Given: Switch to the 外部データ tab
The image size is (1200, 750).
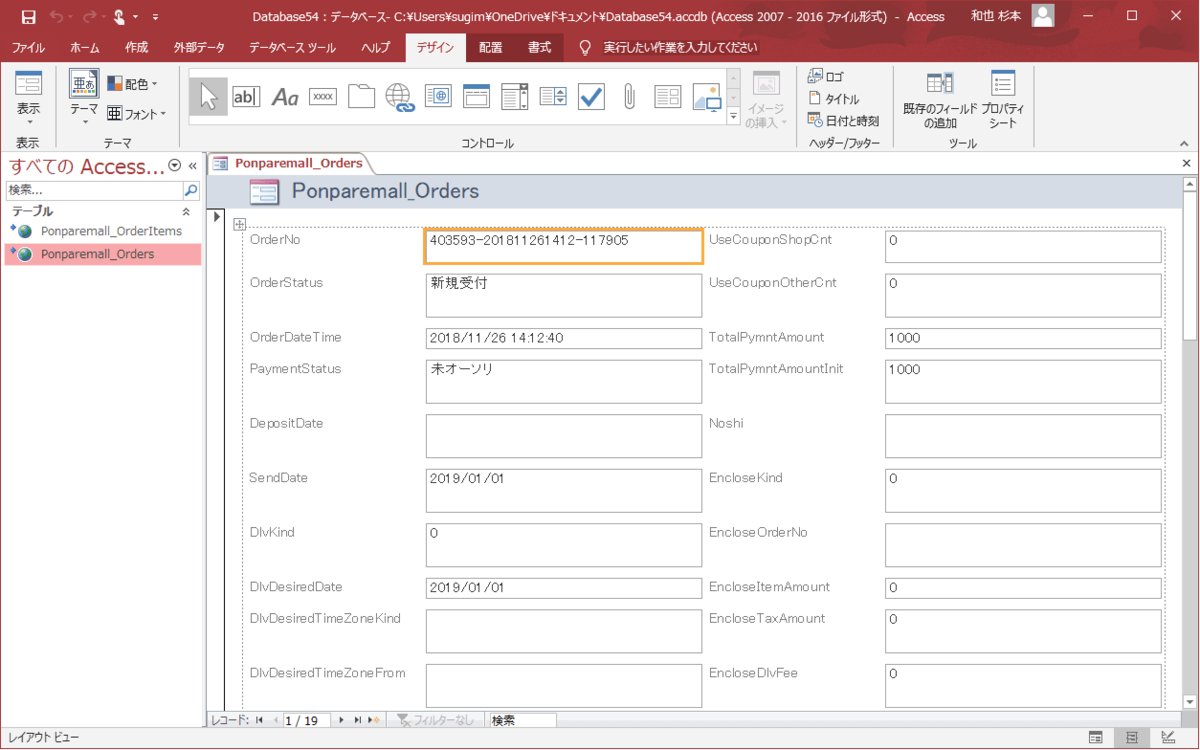Looking at the screenshot, I should click(x=198, y=47).
